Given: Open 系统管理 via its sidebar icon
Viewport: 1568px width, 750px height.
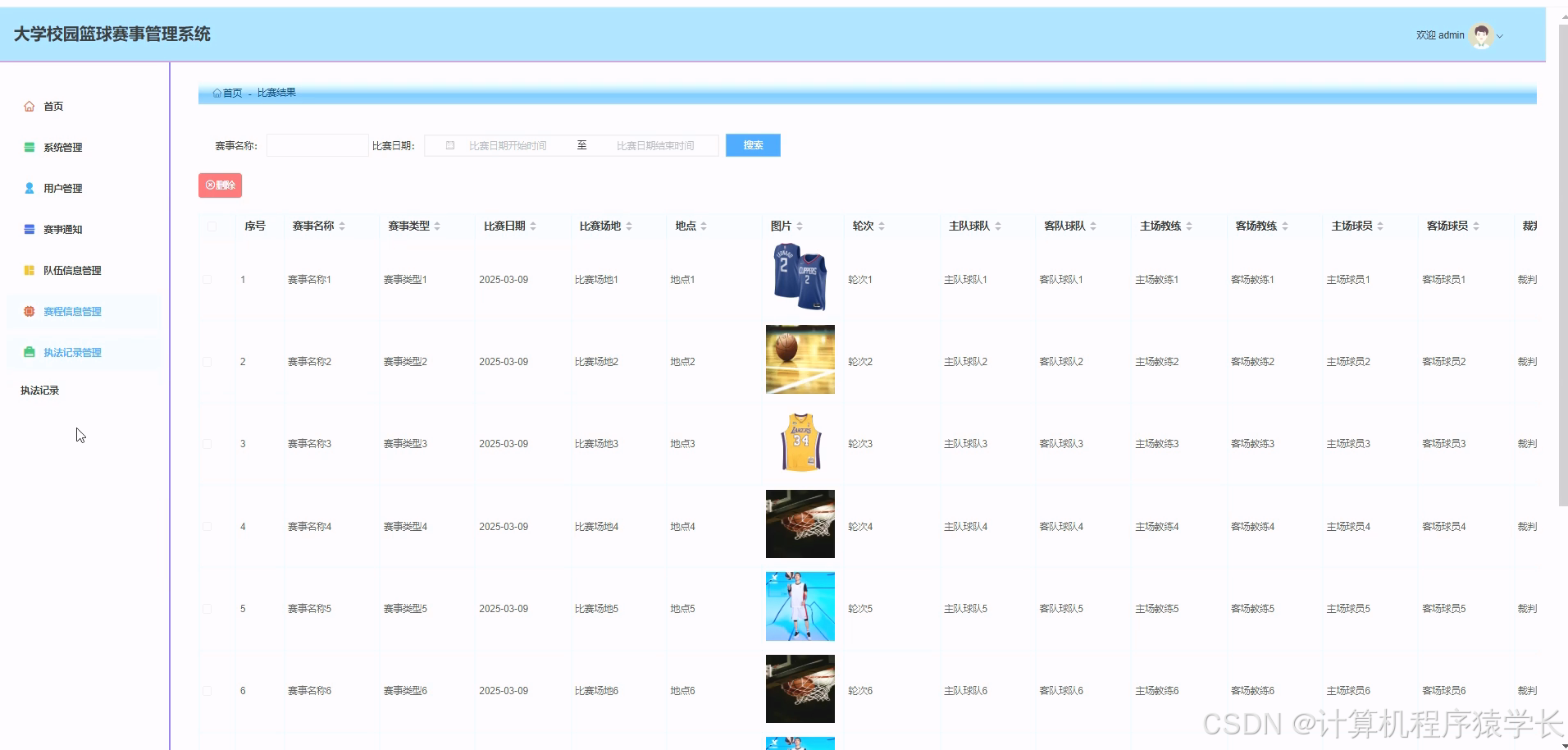Looking at the screenshot, I should [x=27, y=147].
